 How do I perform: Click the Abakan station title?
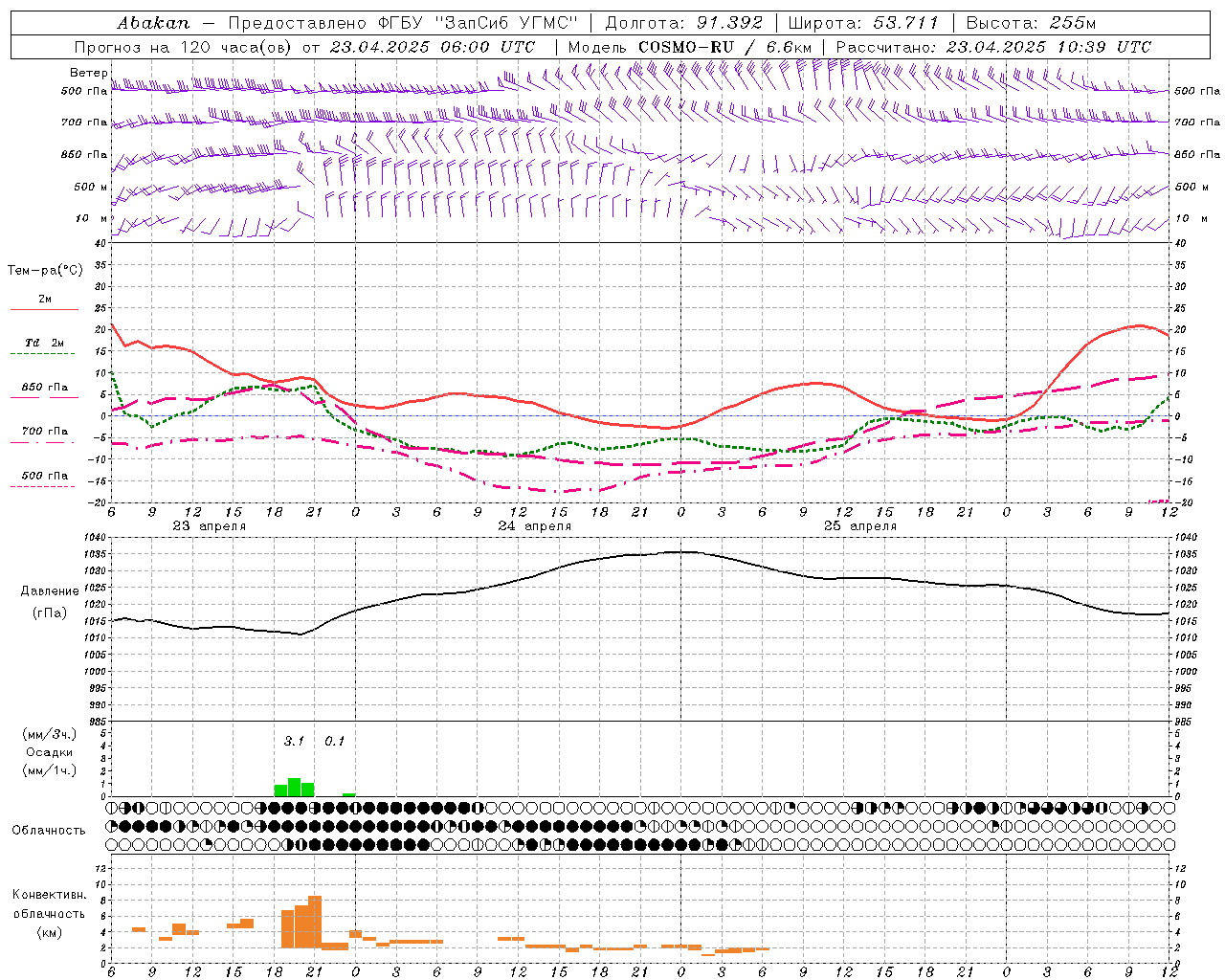[153, 22]
